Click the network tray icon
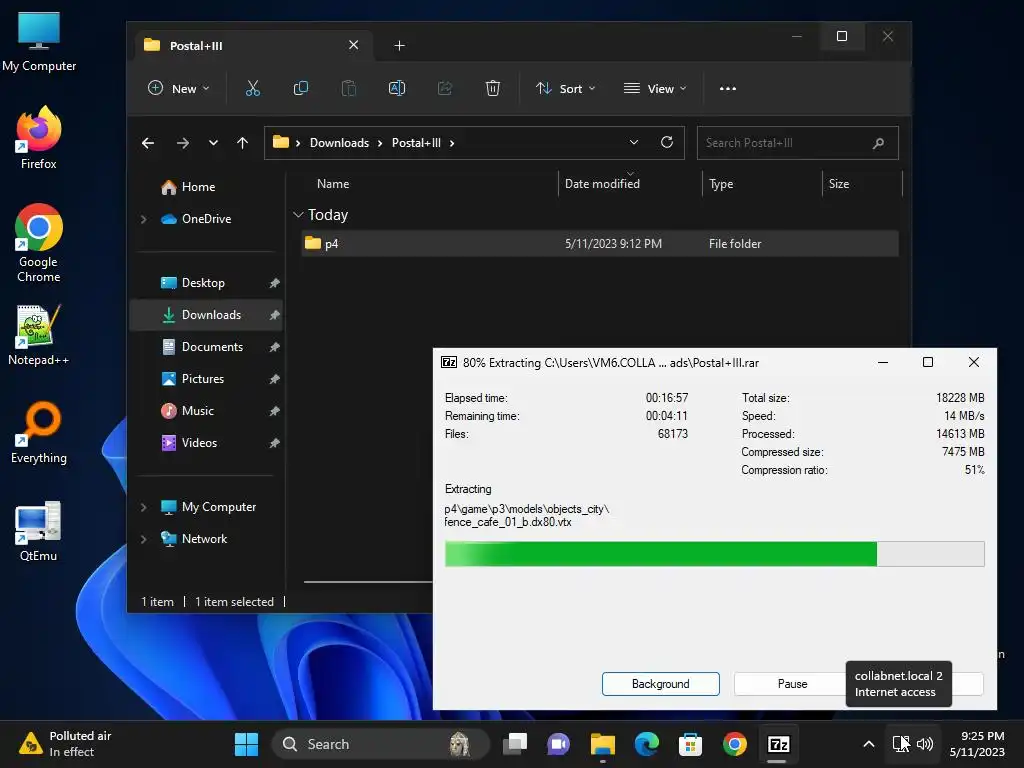The width and height of the screenshot is (1024, 768). 901,744
